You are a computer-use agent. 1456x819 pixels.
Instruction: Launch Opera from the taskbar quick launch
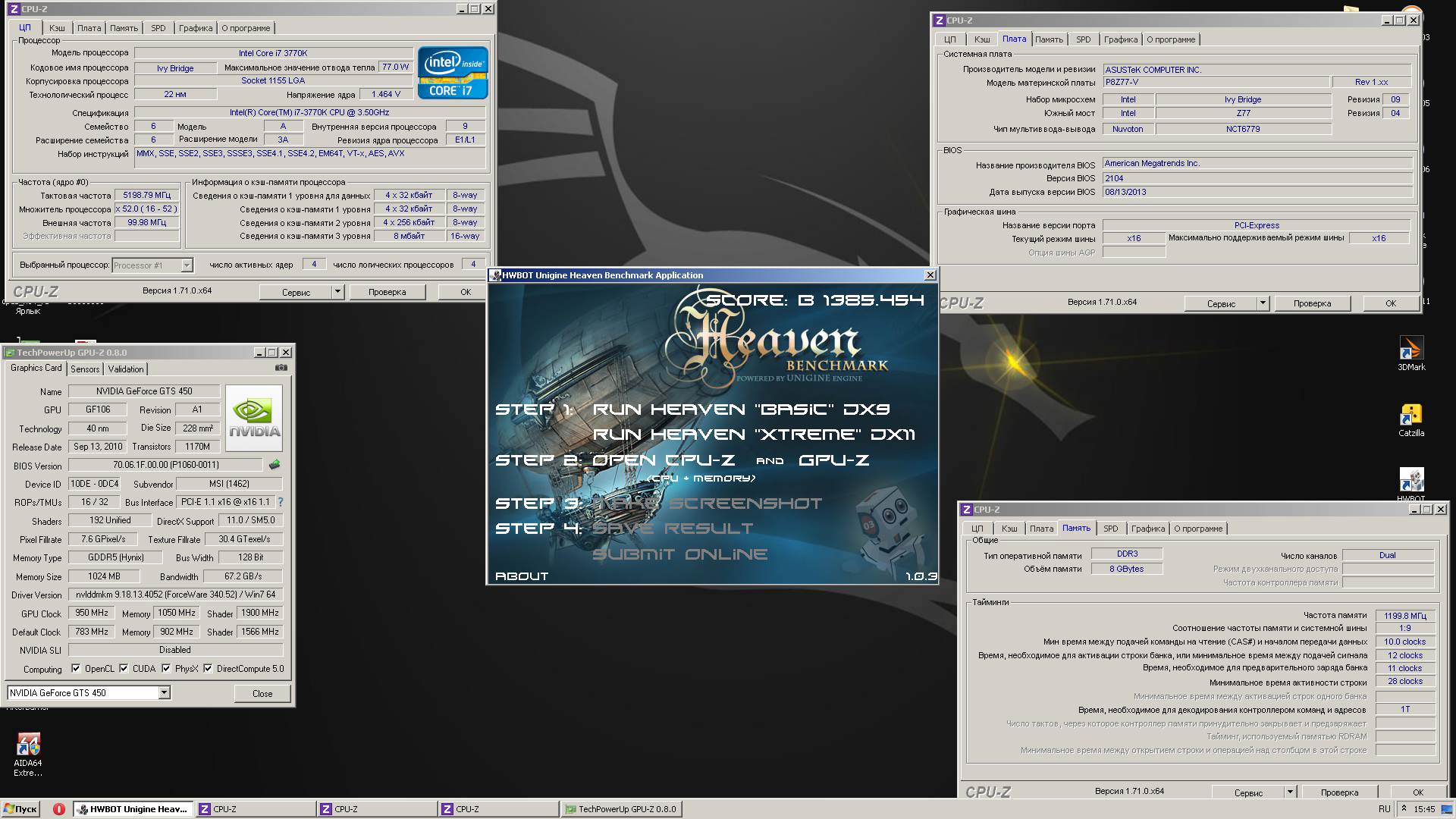[x=58, y=809]
